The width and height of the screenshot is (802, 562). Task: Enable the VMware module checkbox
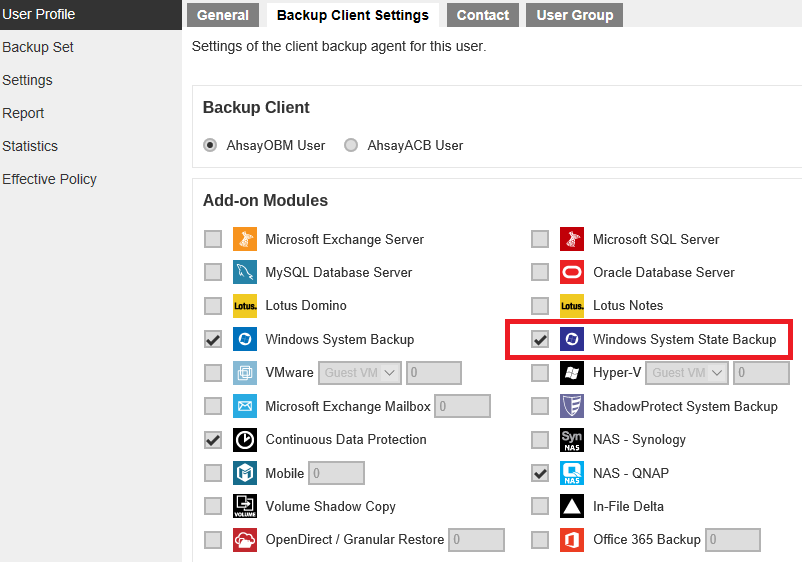(x=213, y=373)
